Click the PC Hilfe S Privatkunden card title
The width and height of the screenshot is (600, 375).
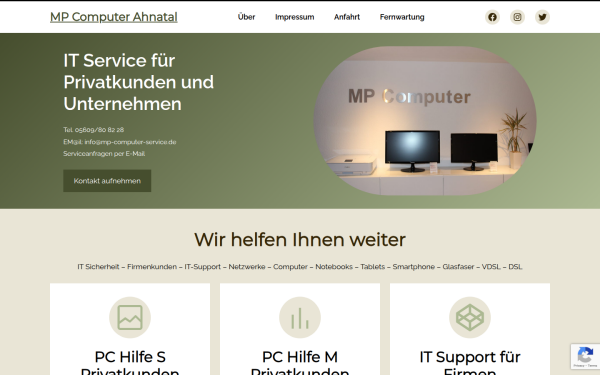(x=130, y=363)
